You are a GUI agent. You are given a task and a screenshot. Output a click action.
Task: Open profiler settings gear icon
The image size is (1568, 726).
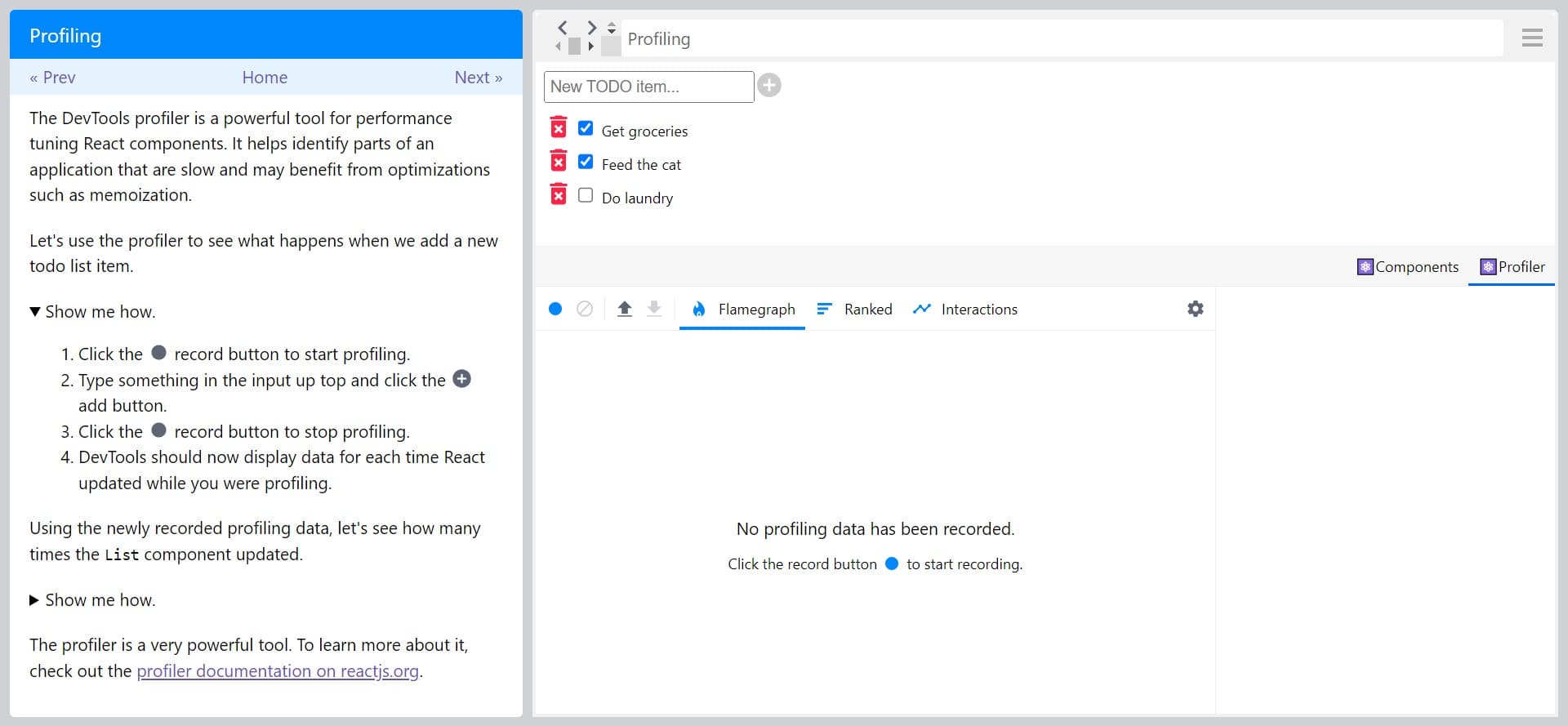point(1195,309)
